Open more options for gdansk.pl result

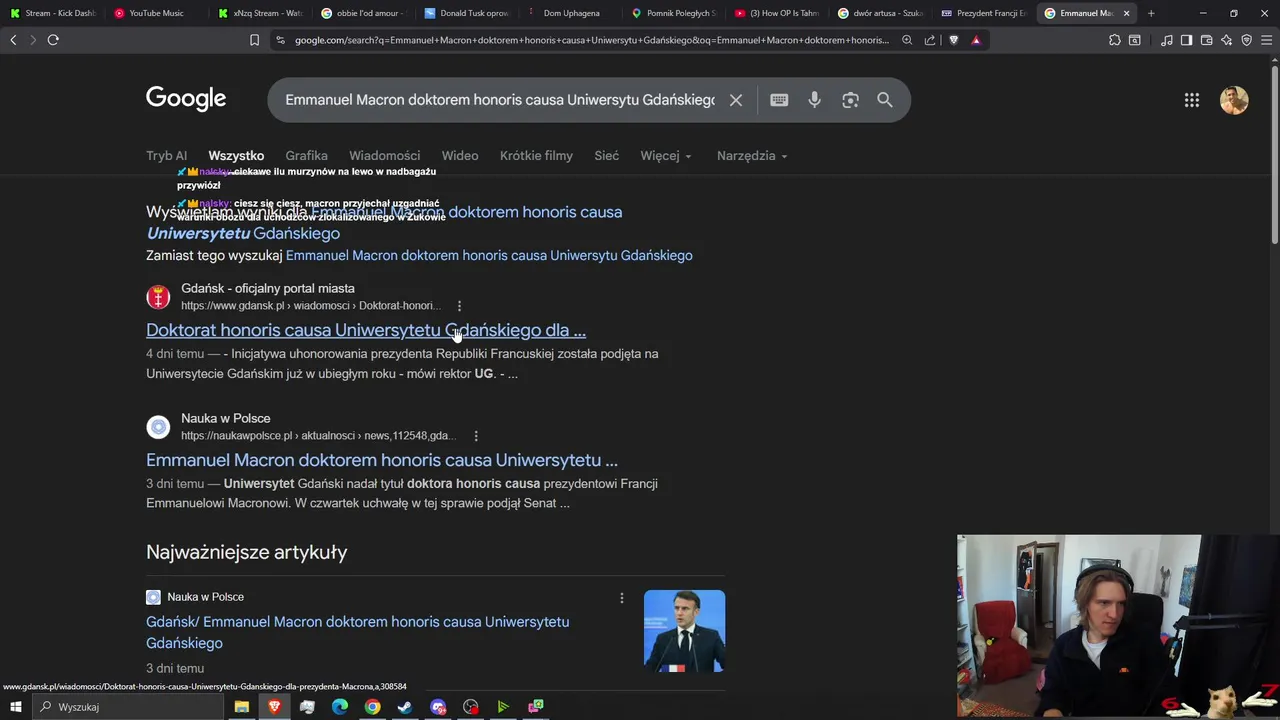459,306
